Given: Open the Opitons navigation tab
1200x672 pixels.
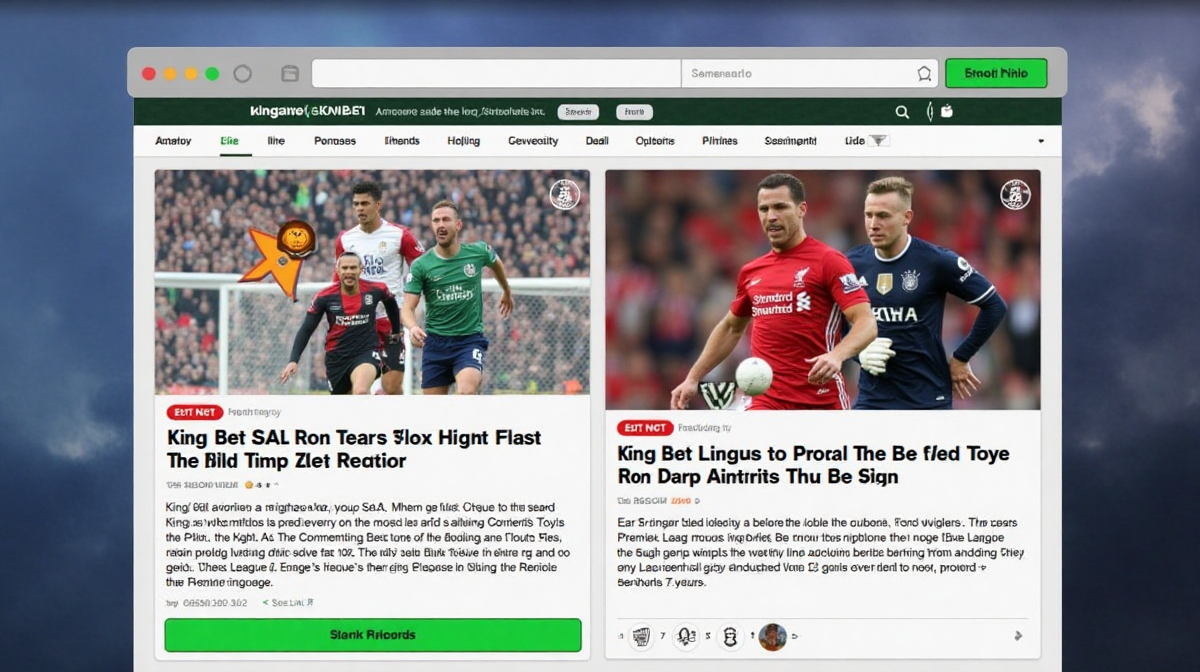Looking at the screenshot, I should point(655,141).
